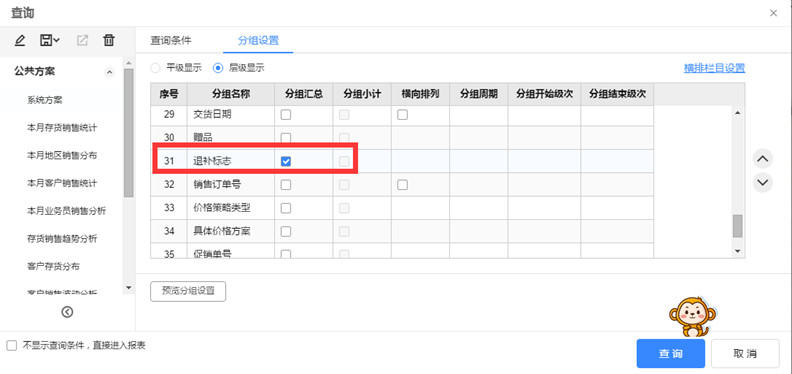792x374 pixels.
Task: Click the table's vertical scrollbar thumb
Action: pyautogui.click(x=738, y=226)
